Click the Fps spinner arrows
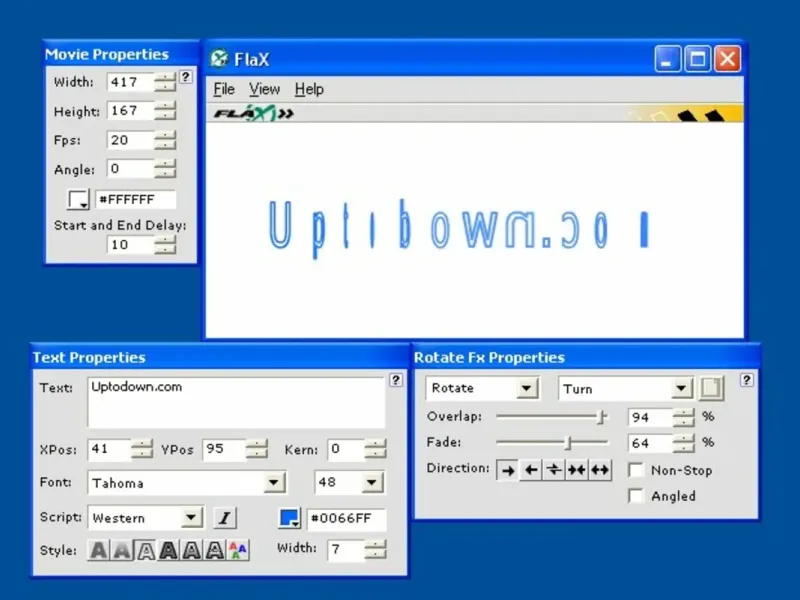The width and height of the screenshot is (800, 600). [165, 140]
